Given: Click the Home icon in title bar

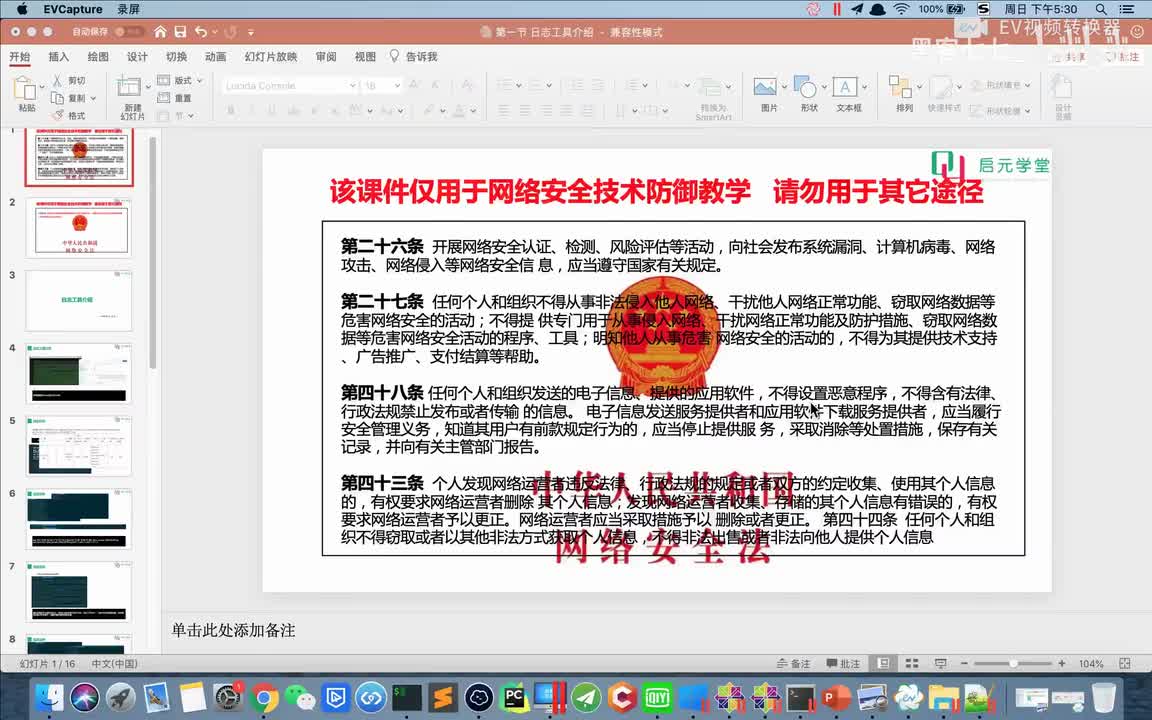Looking at the screenshot, I should click(x=160, y=32).
